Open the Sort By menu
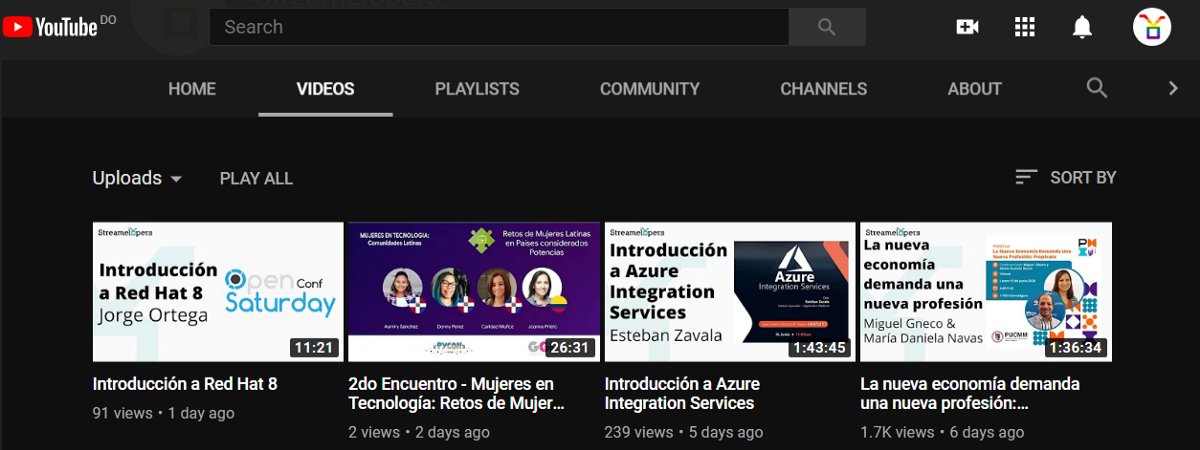1200x450 pixels. click(1065, 177)
